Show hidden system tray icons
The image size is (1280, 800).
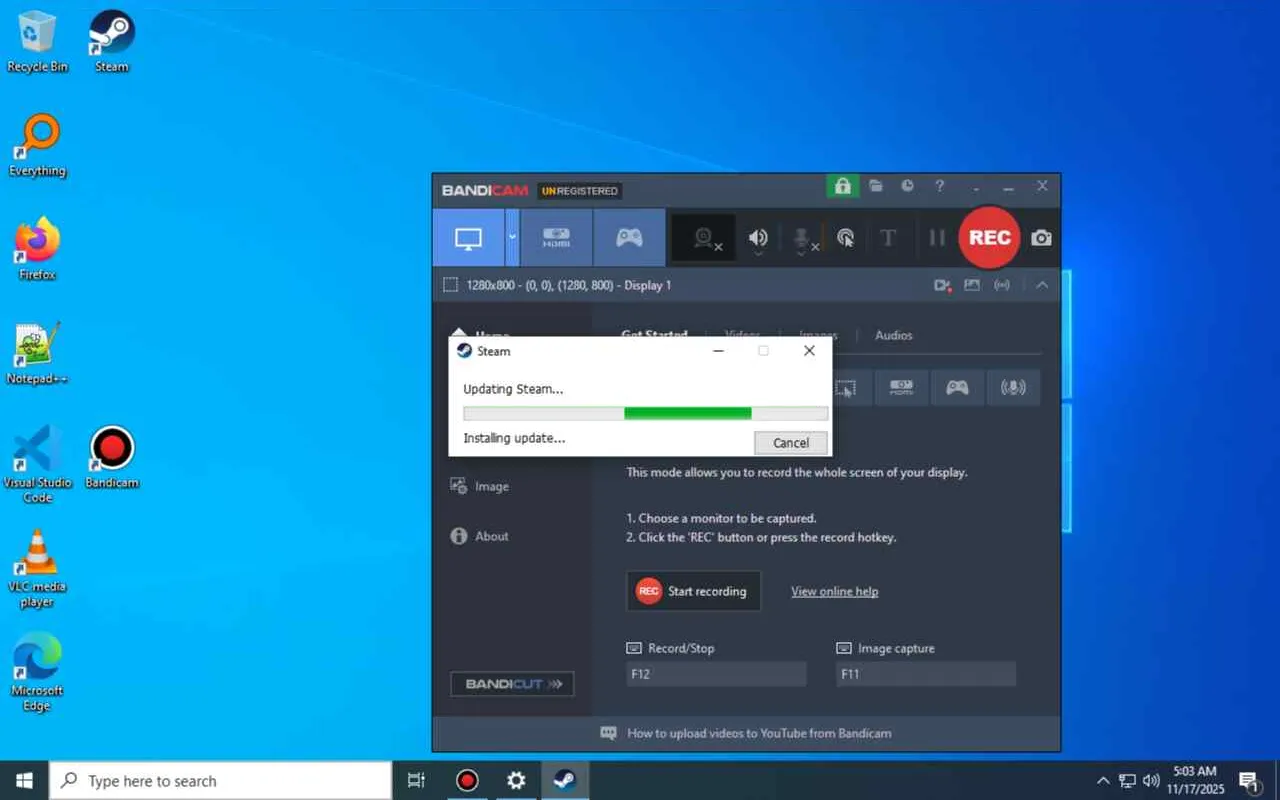(1103, 781)
